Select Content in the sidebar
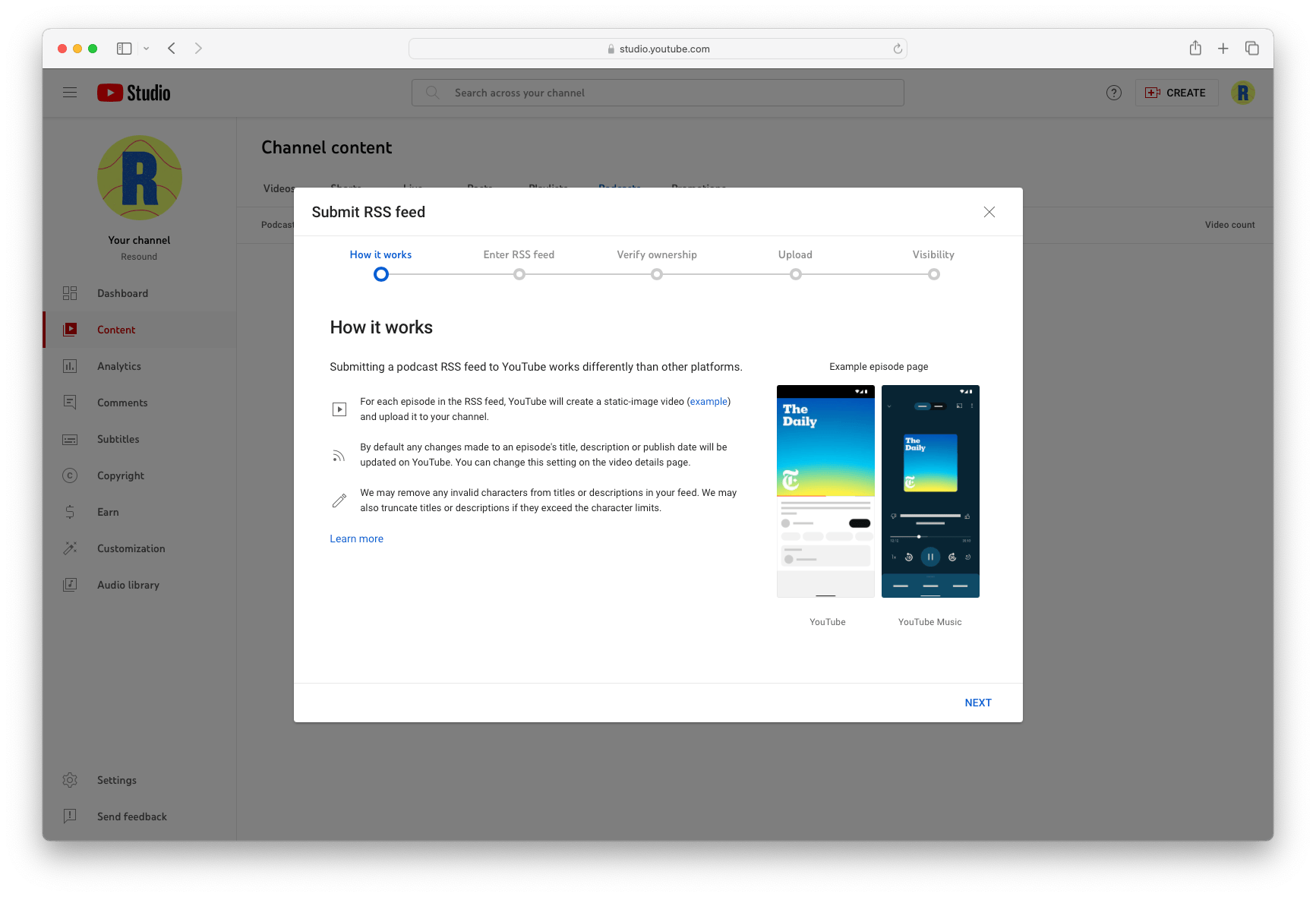The width and height of the screenshot is (1316, 897). click(140, 330)
